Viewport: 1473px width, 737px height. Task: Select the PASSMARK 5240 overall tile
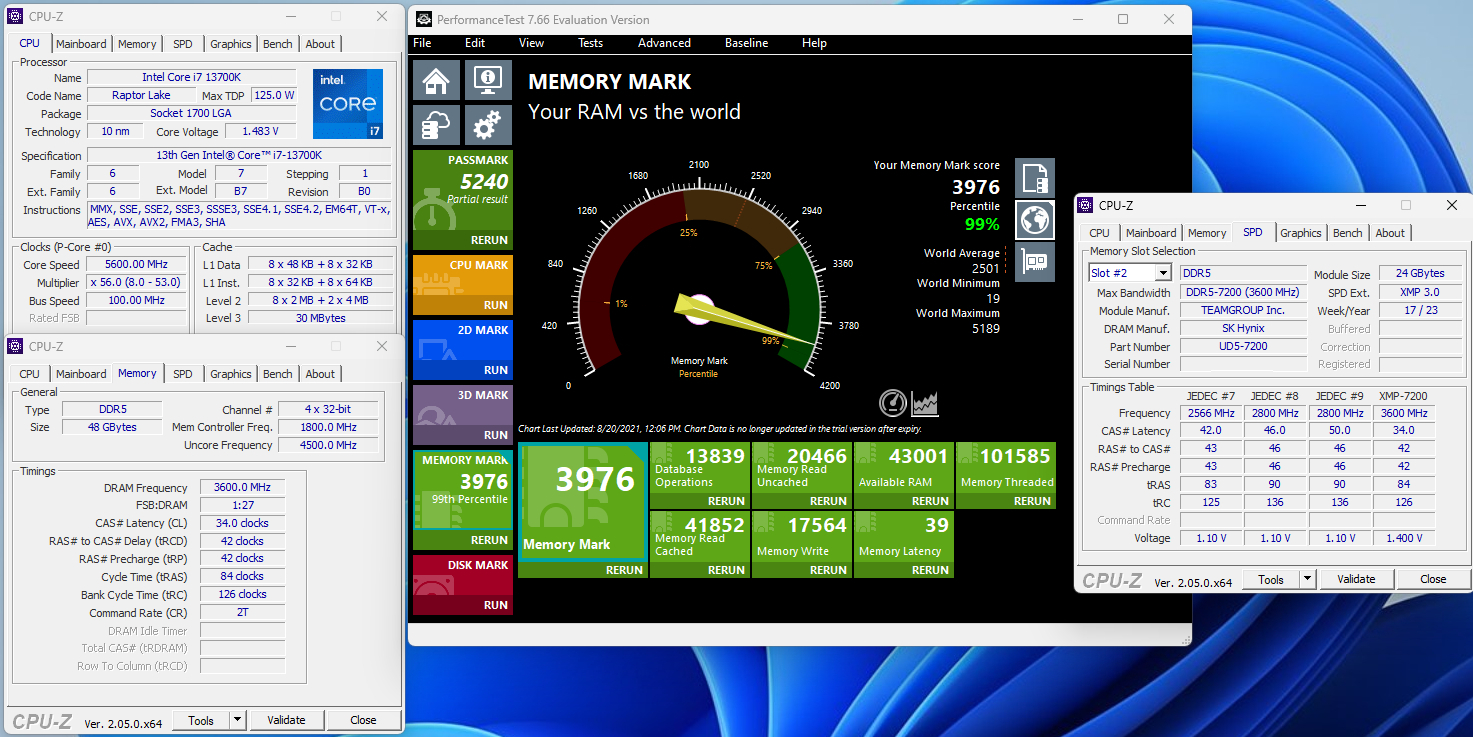(463, 200)
